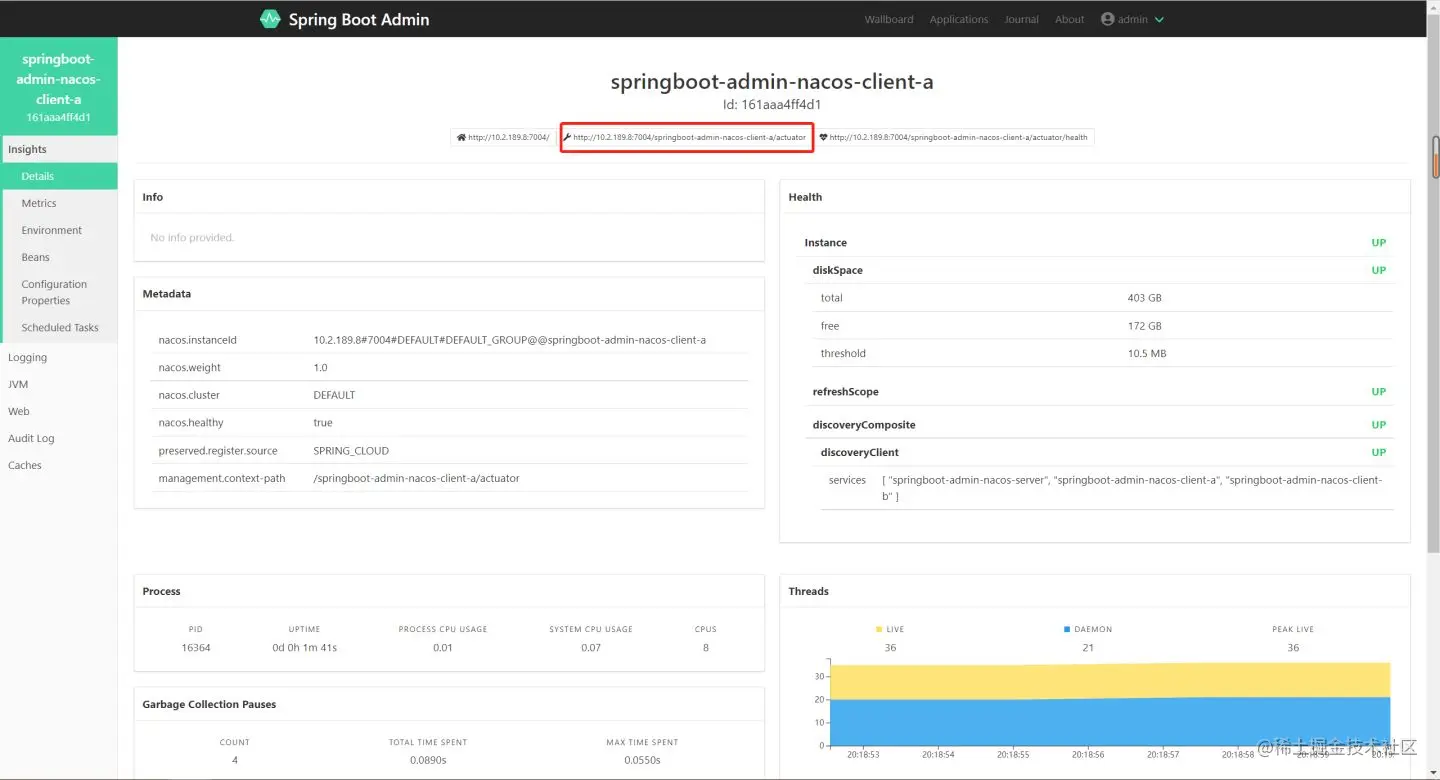The height and width of the screenshot is (780, 1440).
Task: Expand JVM in the sidebar
Action: coord(59,384)
